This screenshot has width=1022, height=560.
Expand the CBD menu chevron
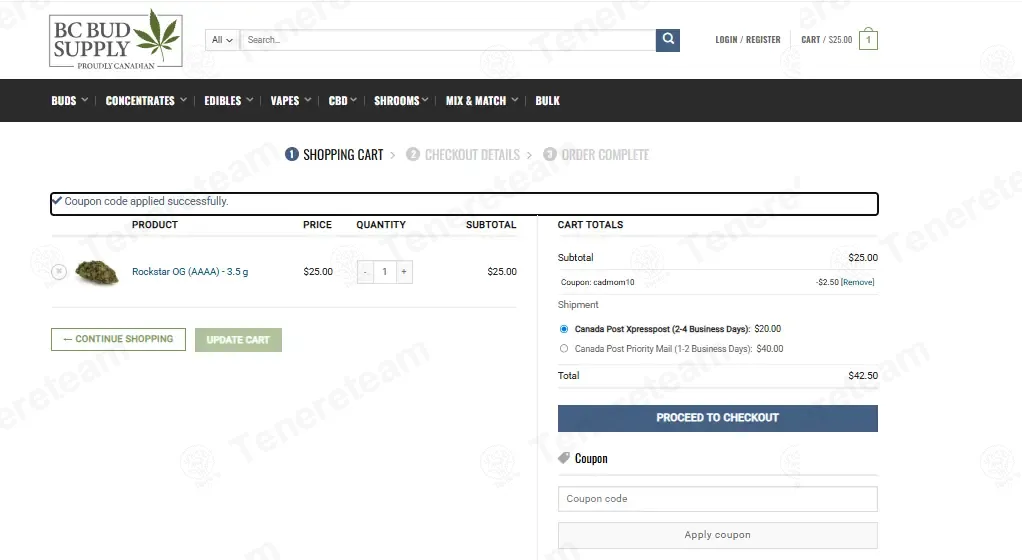[353, 100]
